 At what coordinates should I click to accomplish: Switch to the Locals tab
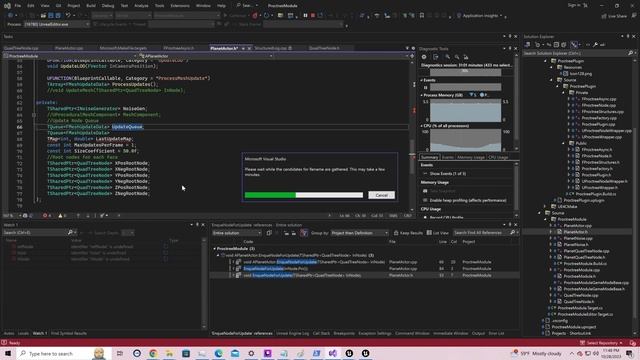(x=23, y=333)
